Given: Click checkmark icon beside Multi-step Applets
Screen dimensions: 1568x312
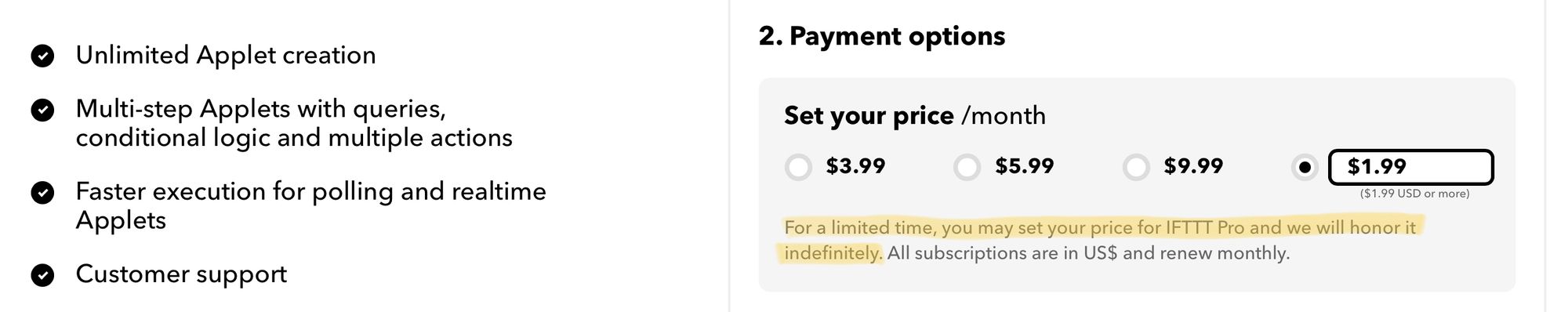Looking at the screenshot, I should click(x=42, y=110).
